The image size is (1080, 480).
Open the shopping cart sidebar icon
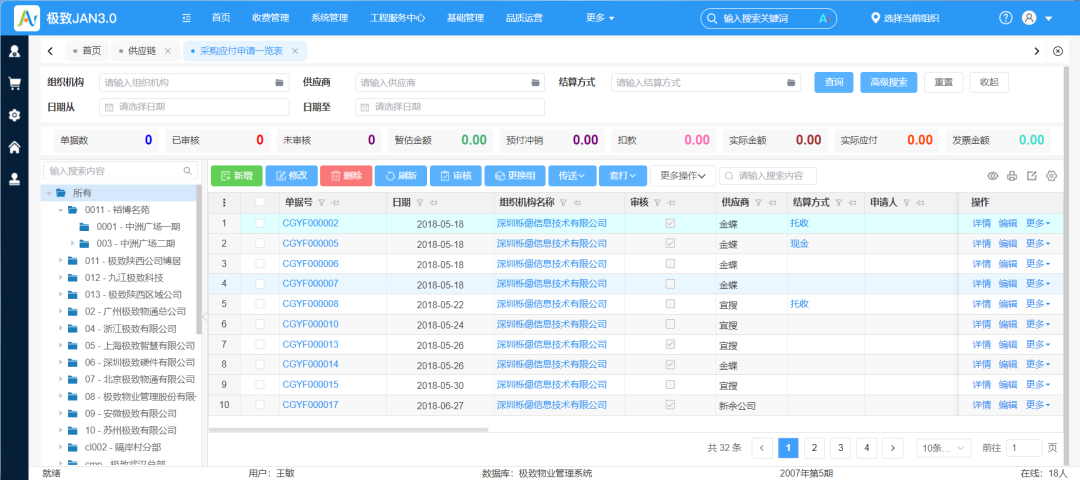coord(14,83)
